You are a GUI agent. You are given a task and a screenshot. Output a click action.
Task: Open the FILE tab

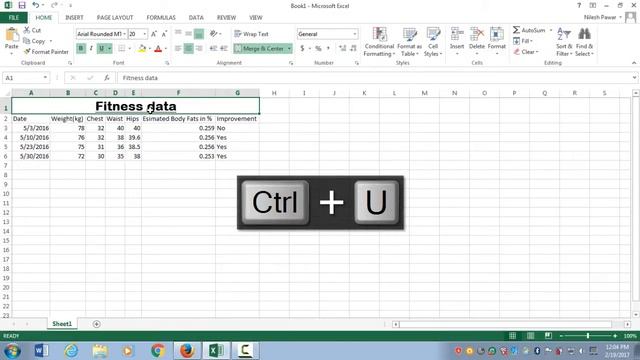pyautogui.click(x=14, y=18)
